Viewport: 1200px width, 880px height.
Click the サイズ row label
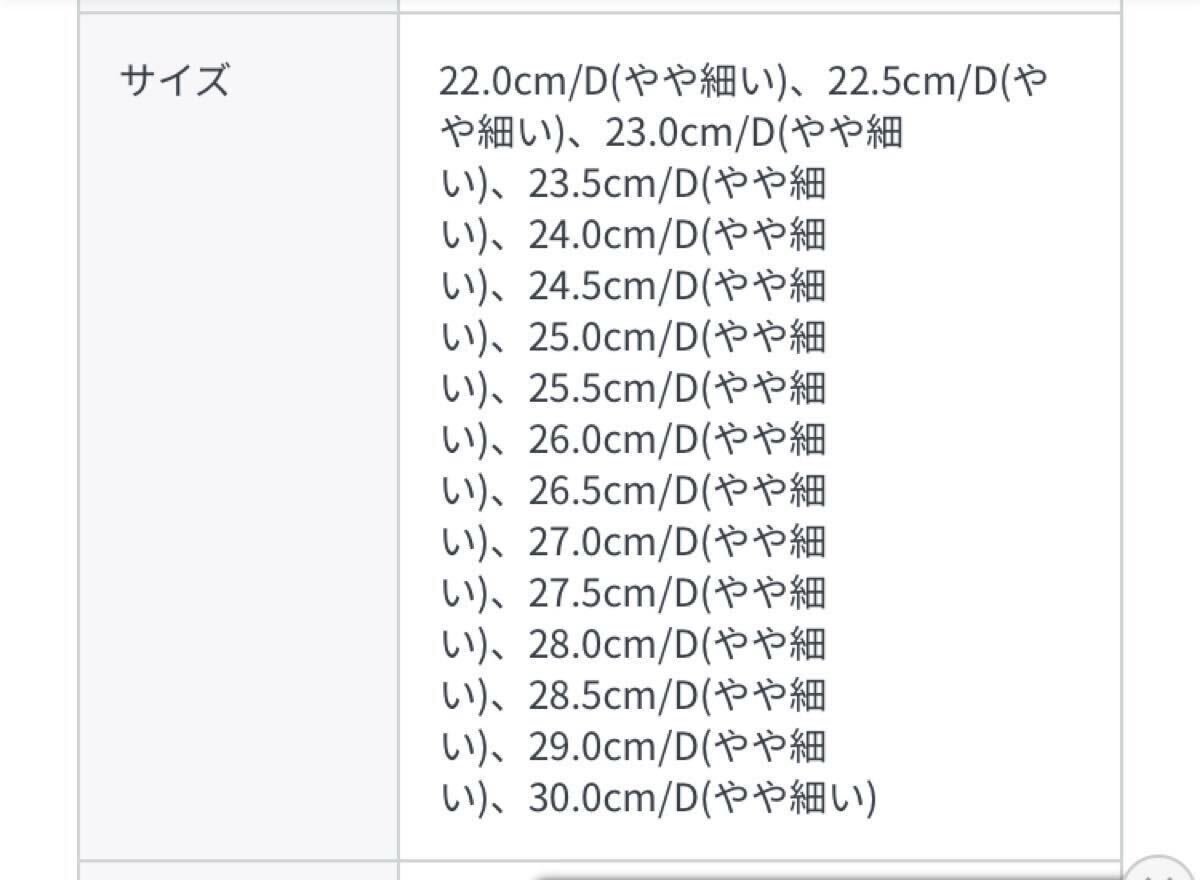[175, 80]
